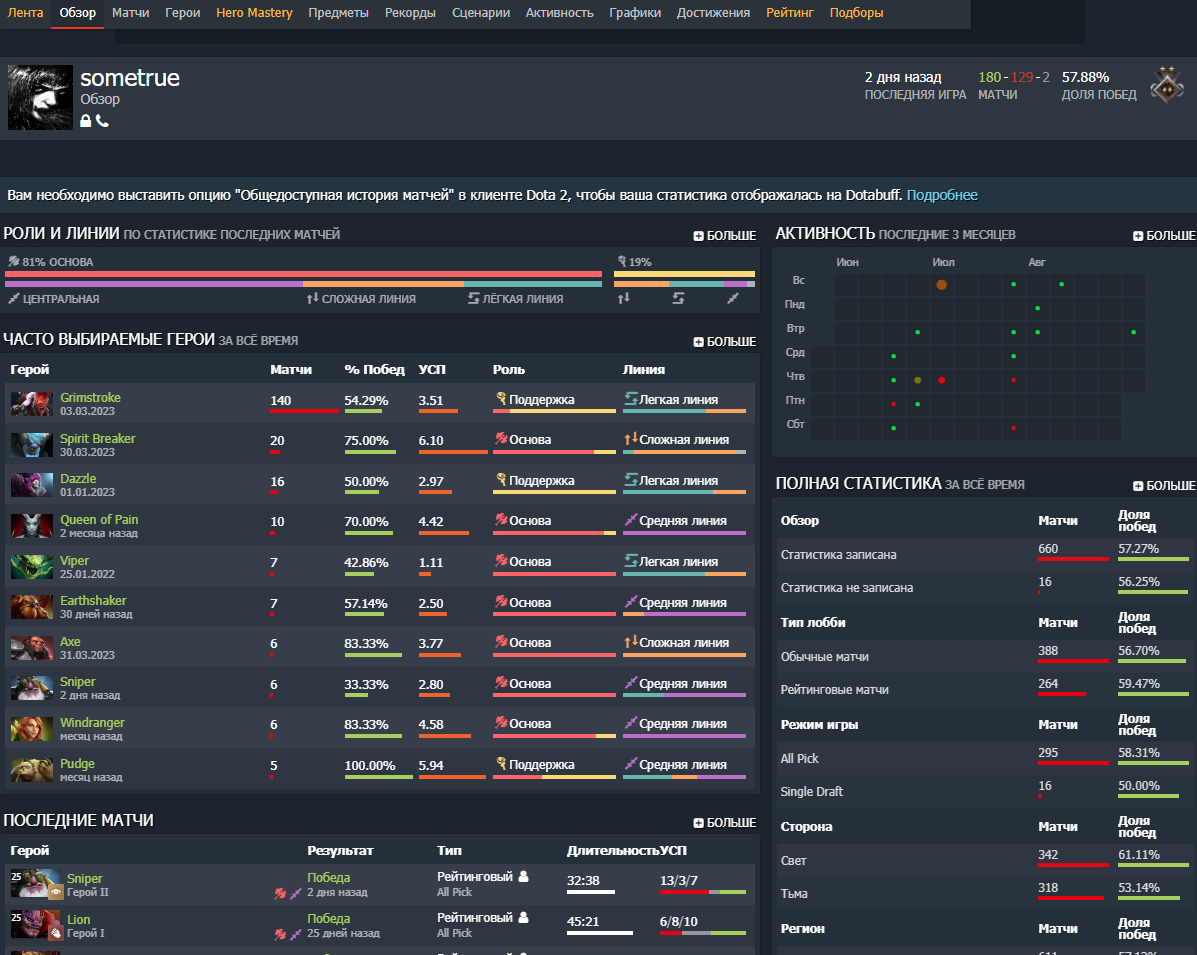Open the Графики tab

(x=635, y=13)
